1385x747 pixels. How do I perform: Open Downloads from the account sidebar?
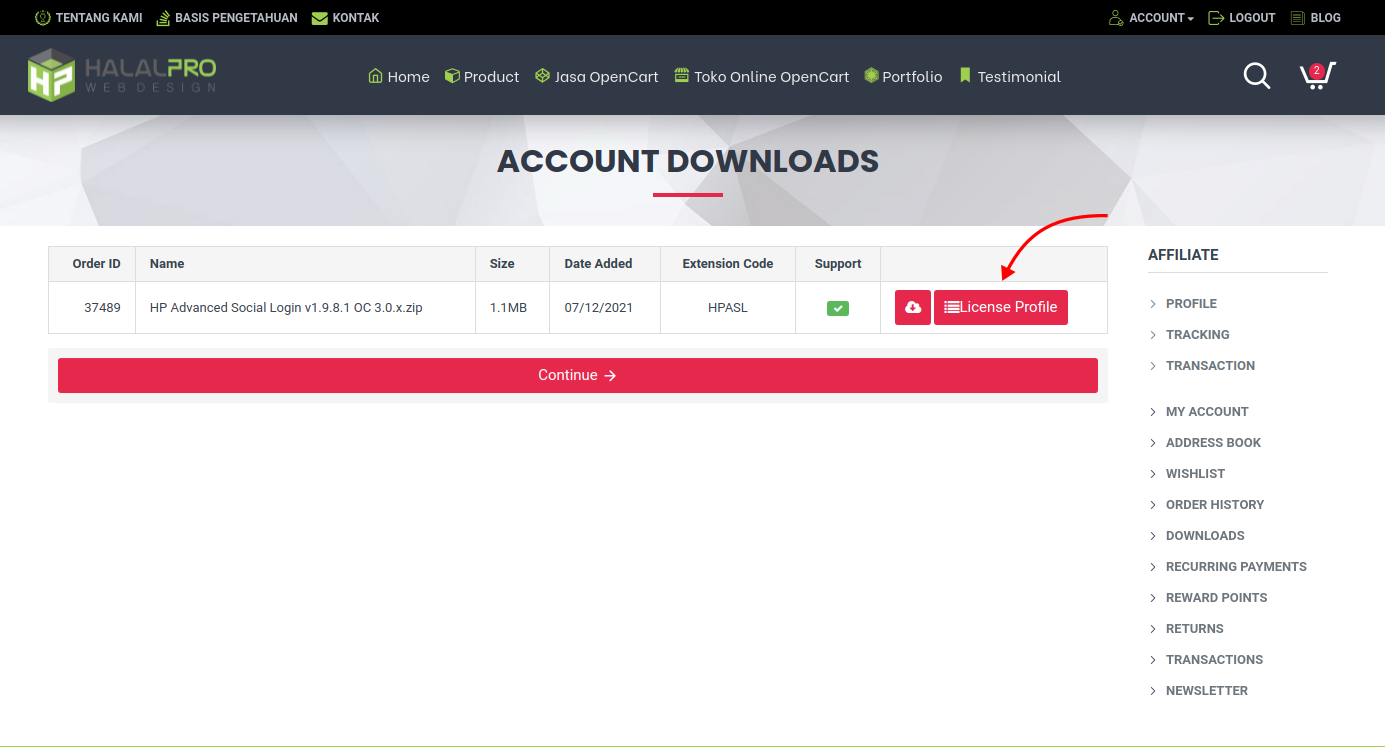click(x=1204, y=536)
